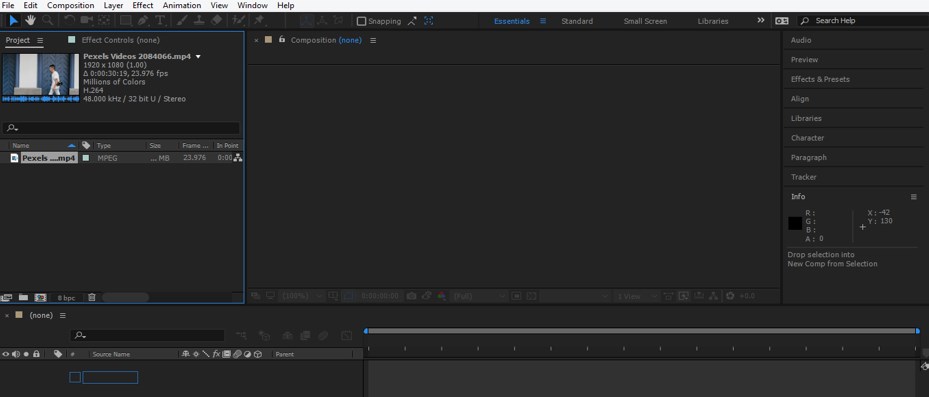Open 8 bpc color depth setting
The image size is (929, 397).
tap(66, 298)
